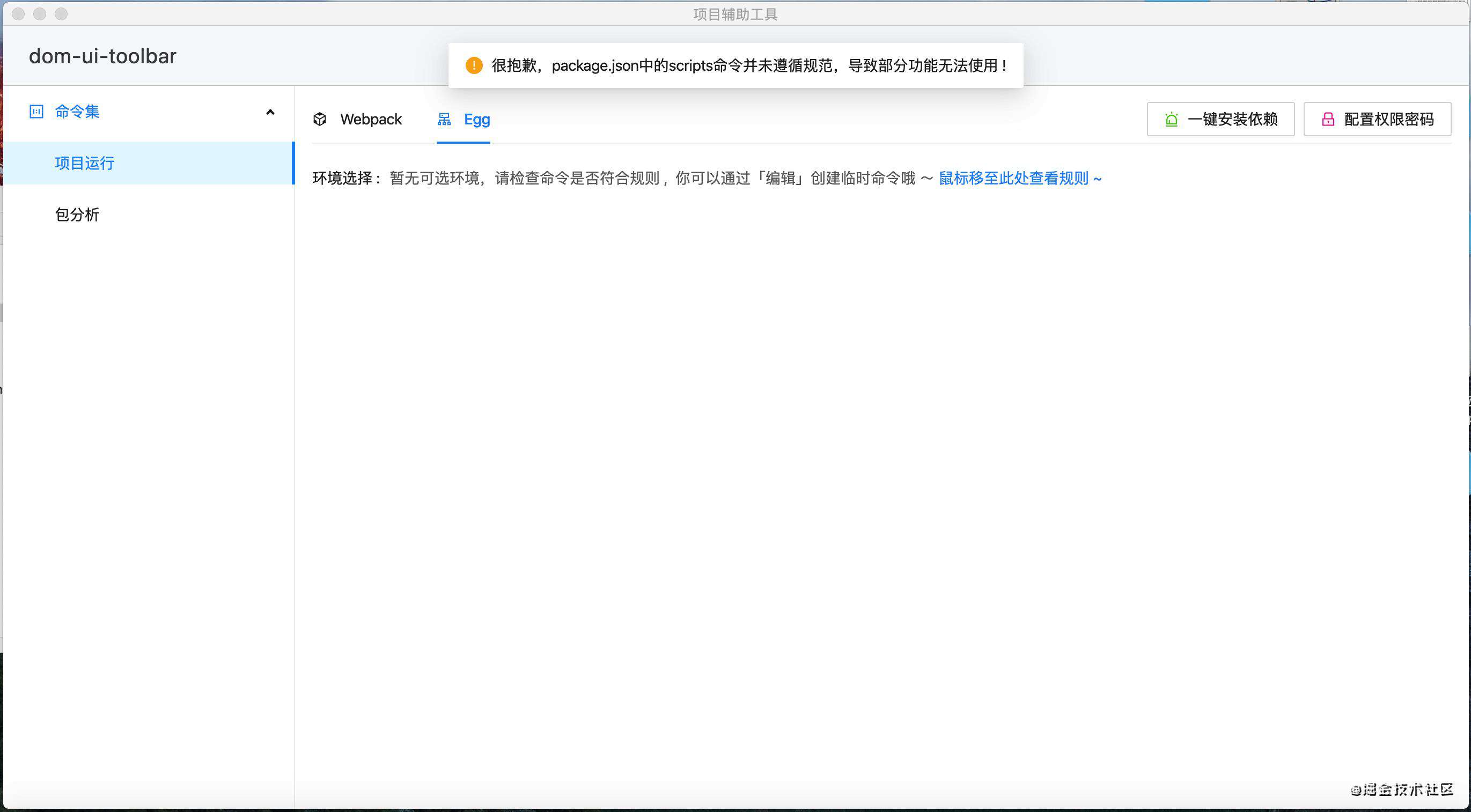The height and width of the screenshot is (812, 1471).
Task: Select the 项目运行 sidebar item
Action: point(149,164)
